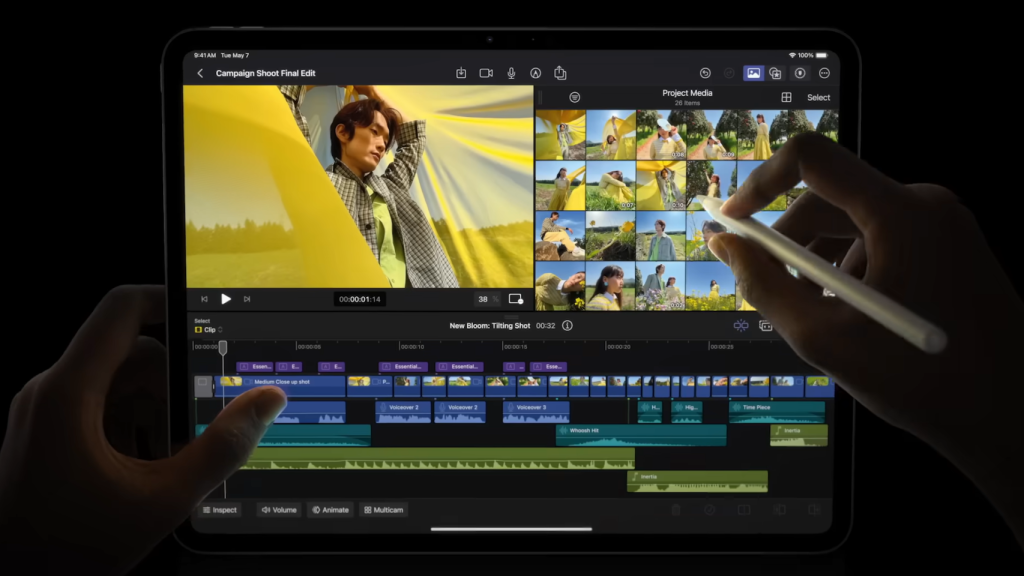Select the Record video camera icon

(487, 73)
